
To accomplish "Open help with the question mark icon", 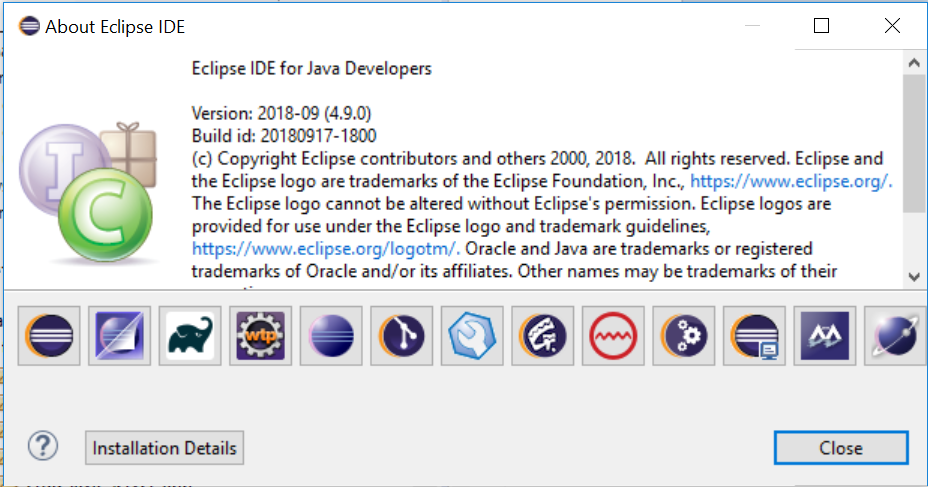I will click(44, 446).
